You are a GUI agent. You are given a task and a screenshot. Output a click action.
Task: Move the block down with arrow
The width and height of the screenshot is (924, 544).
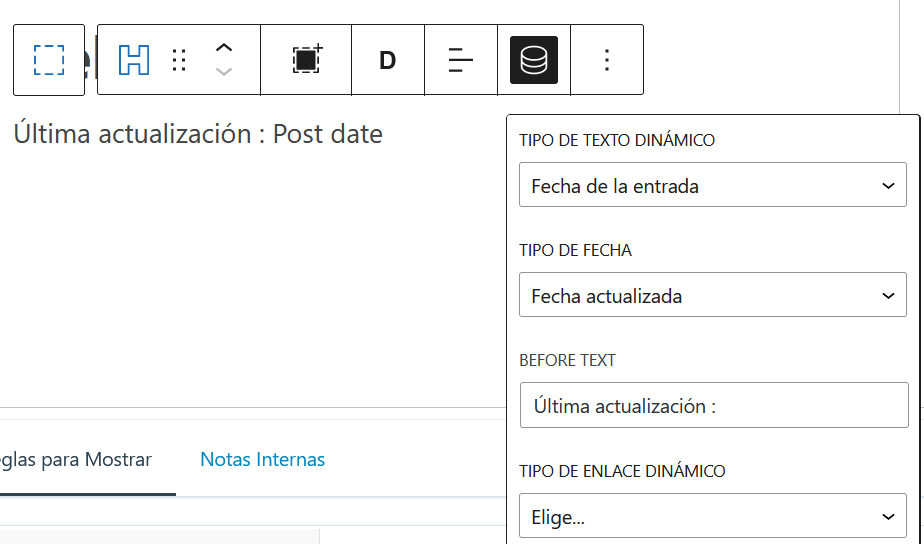225,72
